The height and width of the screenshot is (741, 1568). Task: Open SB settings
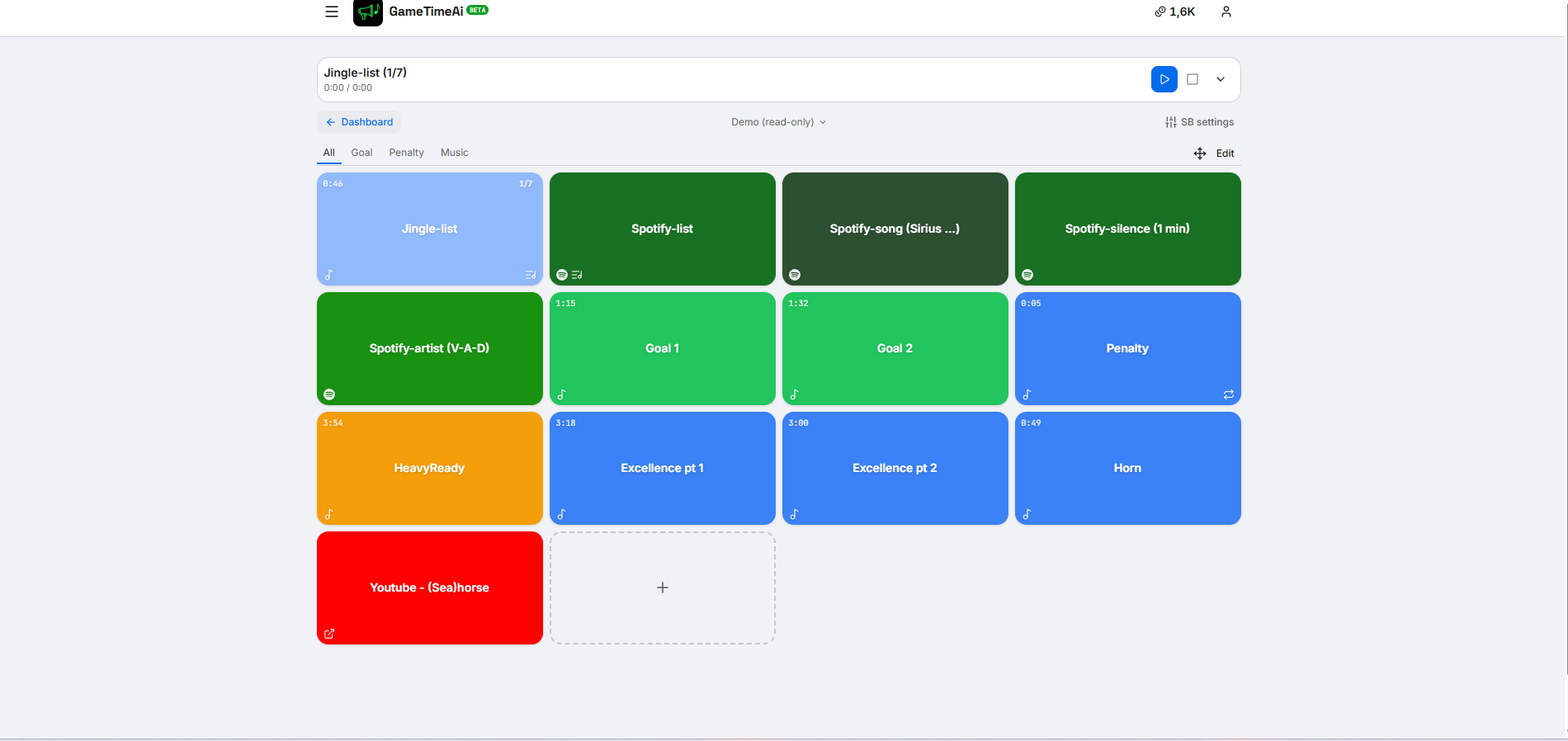(1199, 122)
